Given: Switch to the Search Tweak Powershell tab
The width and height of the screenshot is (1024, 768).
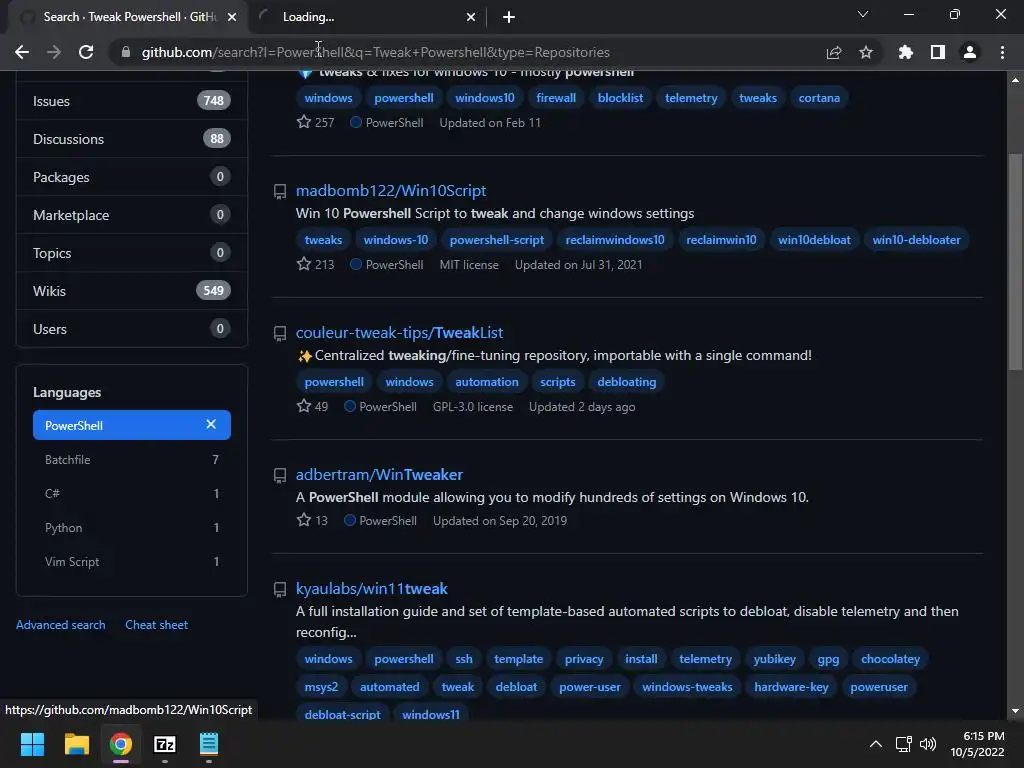Looking at the screenshot, I should click(129, 17).
